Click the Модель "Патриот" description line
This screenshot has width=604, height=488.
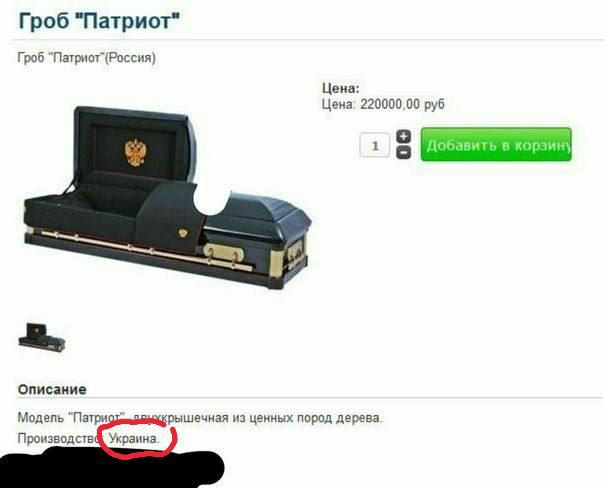tap(200, 418)
